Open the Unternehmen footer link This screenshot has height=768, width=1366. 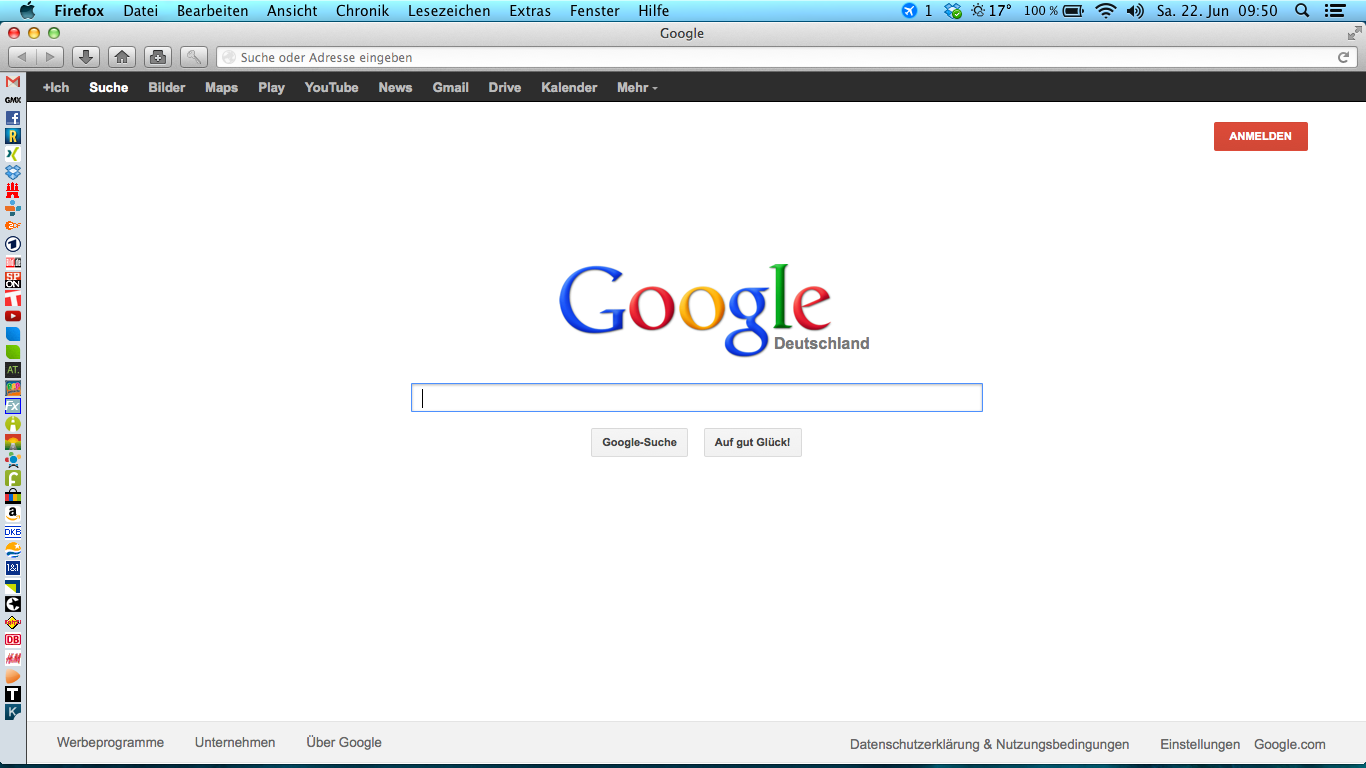pyautogui.click(x=235, y=743)
